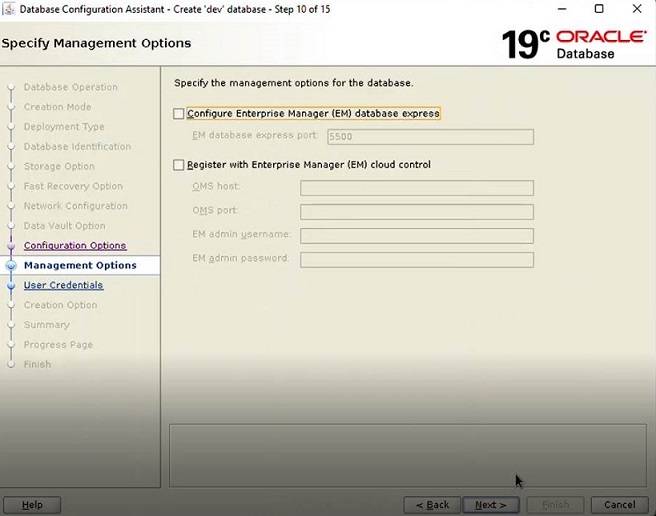This screenshot has width=656, height=516.
Task: Click the Finish button
Action: point(555,505)
